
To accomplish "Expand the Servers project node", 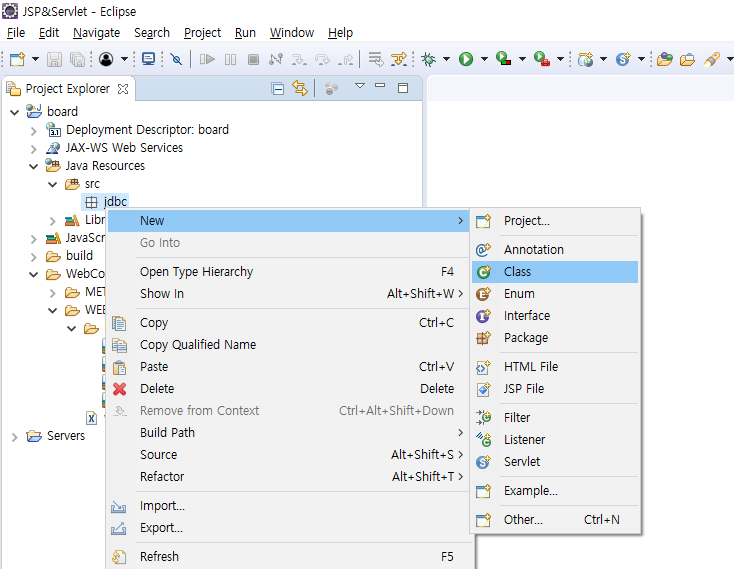I will [15, 437].
